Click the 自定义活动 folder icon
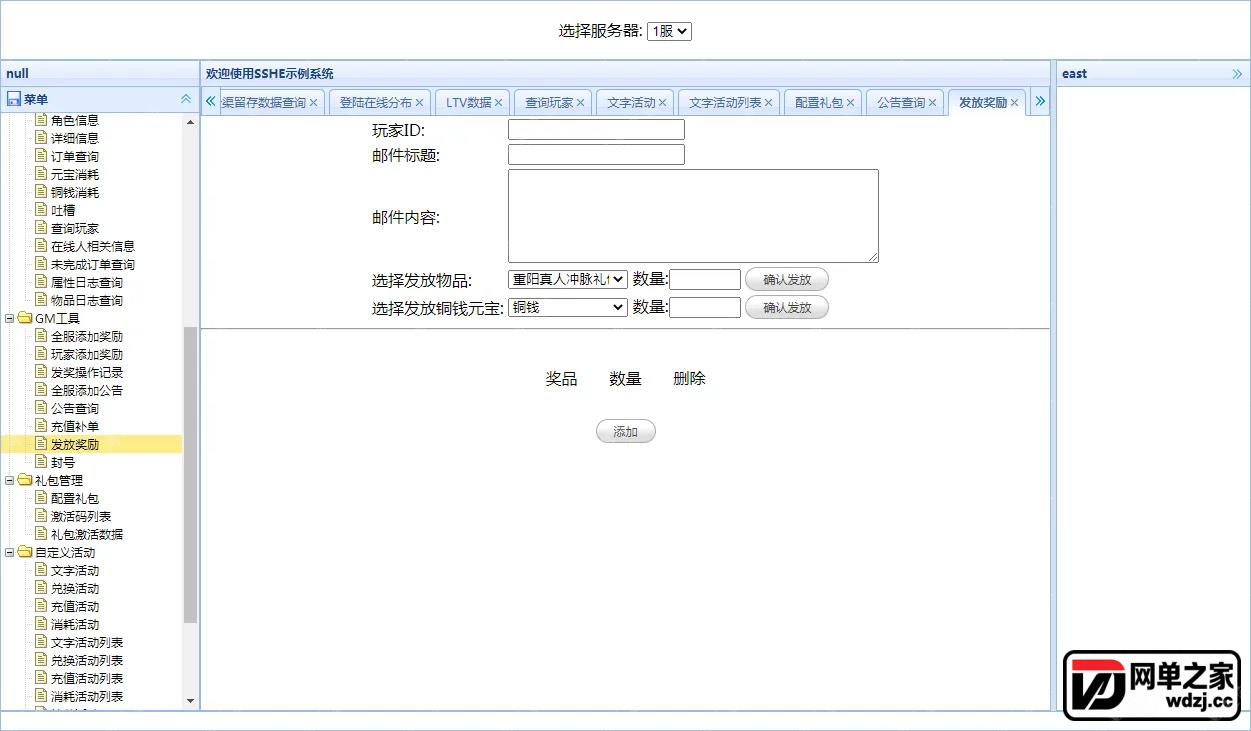Image resolution: width=1251 pixels, height=731 pixels. pos(25,552)
